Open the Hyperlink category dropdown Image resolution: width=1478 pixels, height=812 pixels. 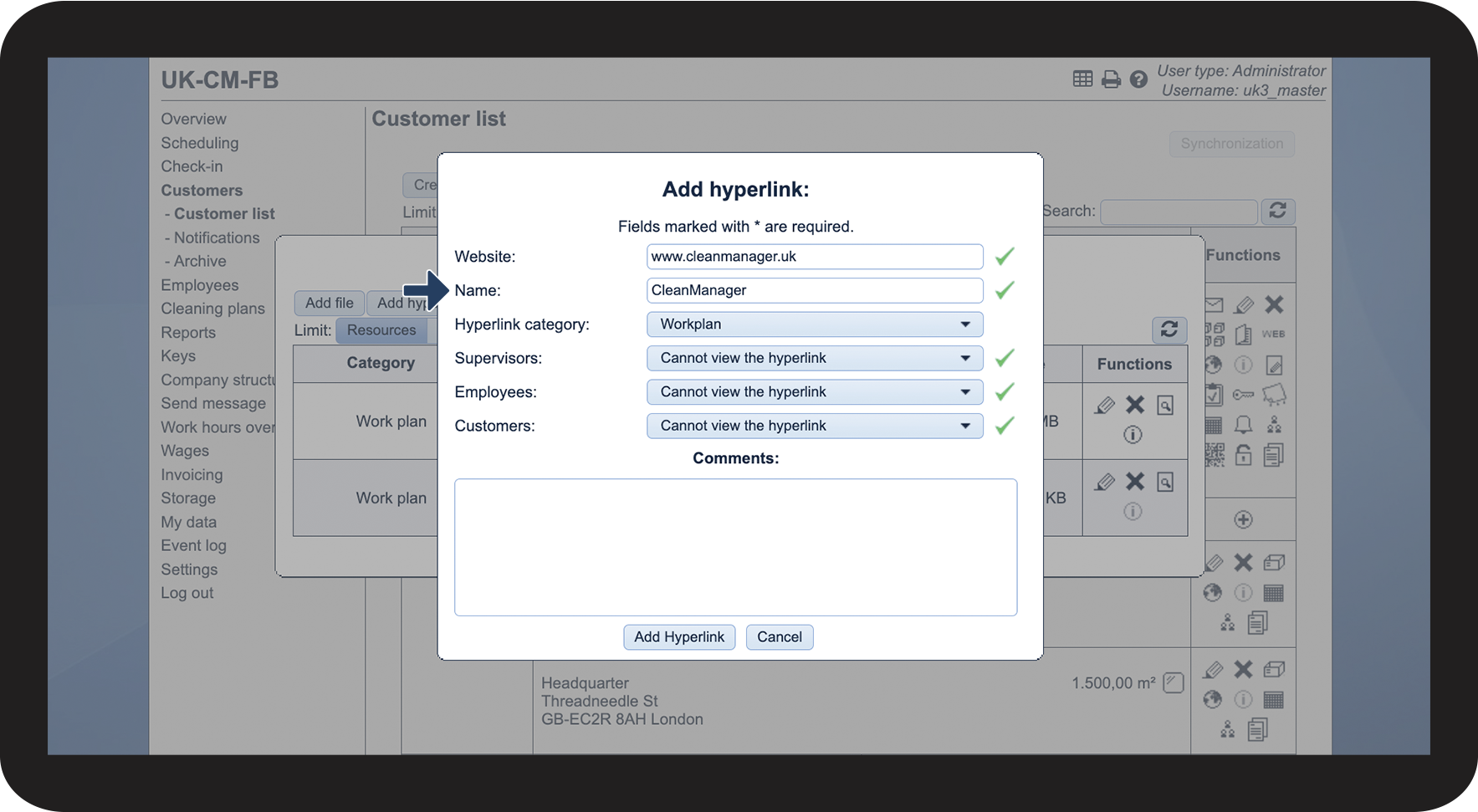[815, 324]
